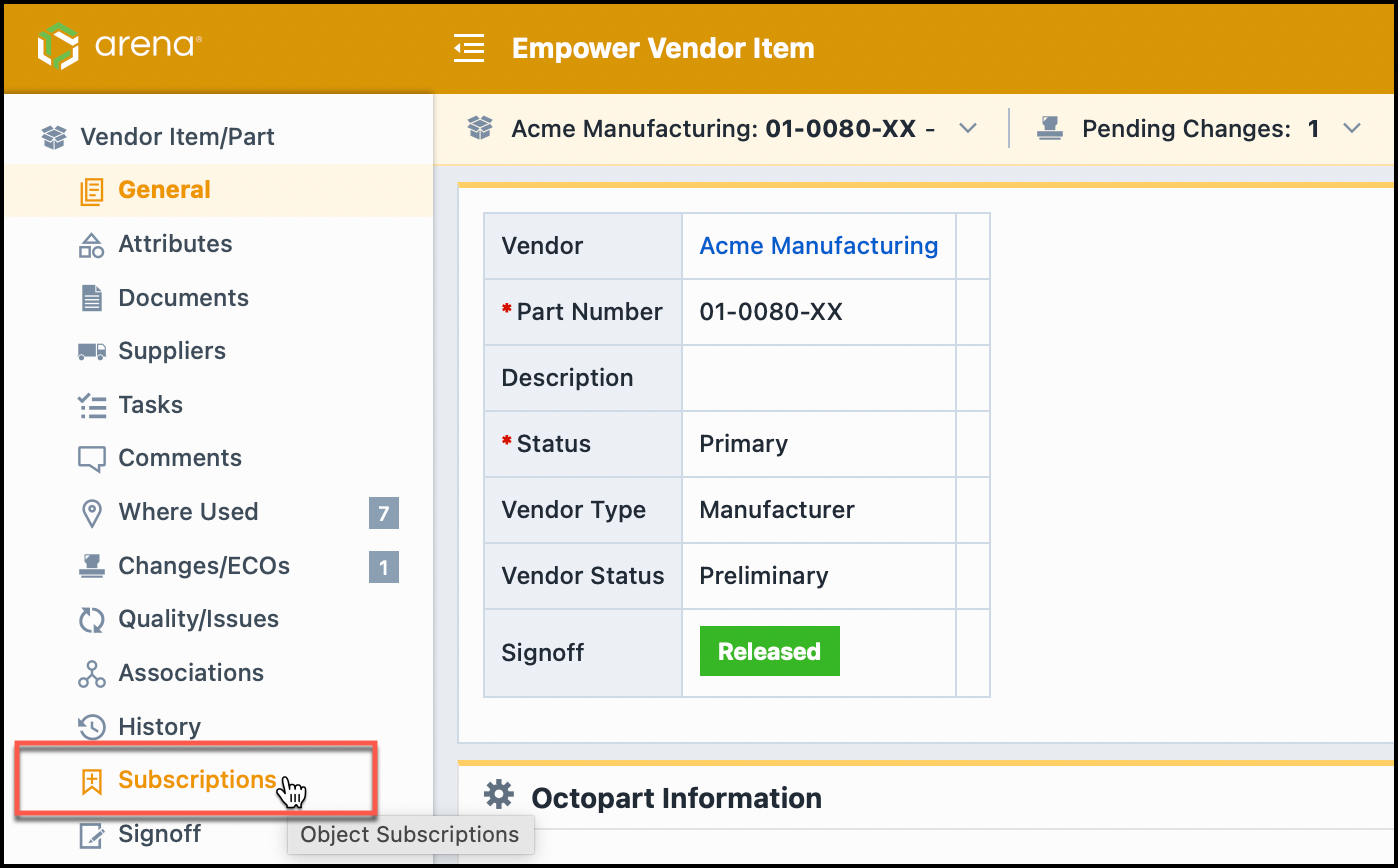Screen dimensions: 1398x868
Task: Open the Pending Changes dropdown
Action: pyautogui.click(x=1352, y=128)
